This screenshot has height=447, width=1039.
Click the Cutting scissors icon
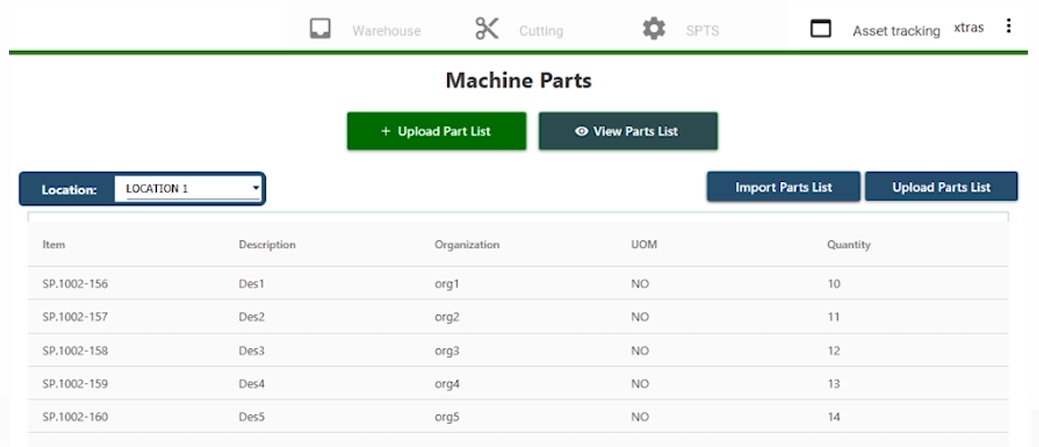pos(487,29)
